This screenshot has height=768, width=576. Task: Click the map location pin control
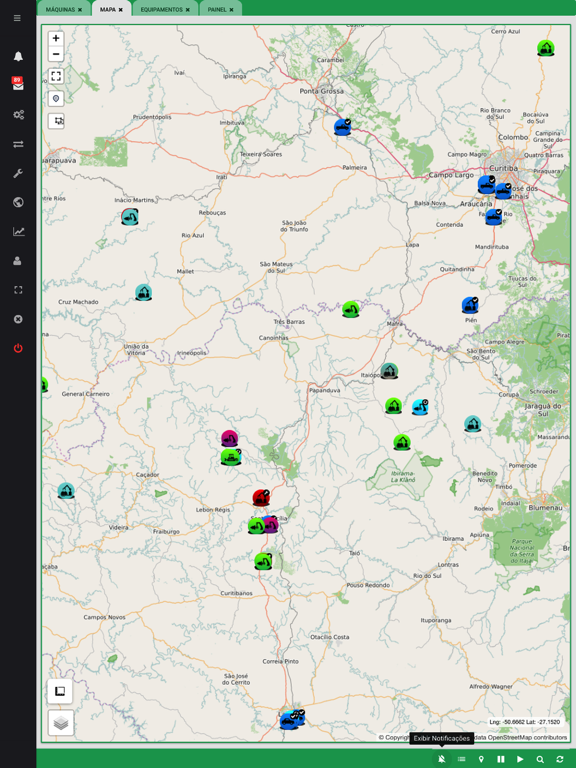pyautogui.click(x=56, y=98)
